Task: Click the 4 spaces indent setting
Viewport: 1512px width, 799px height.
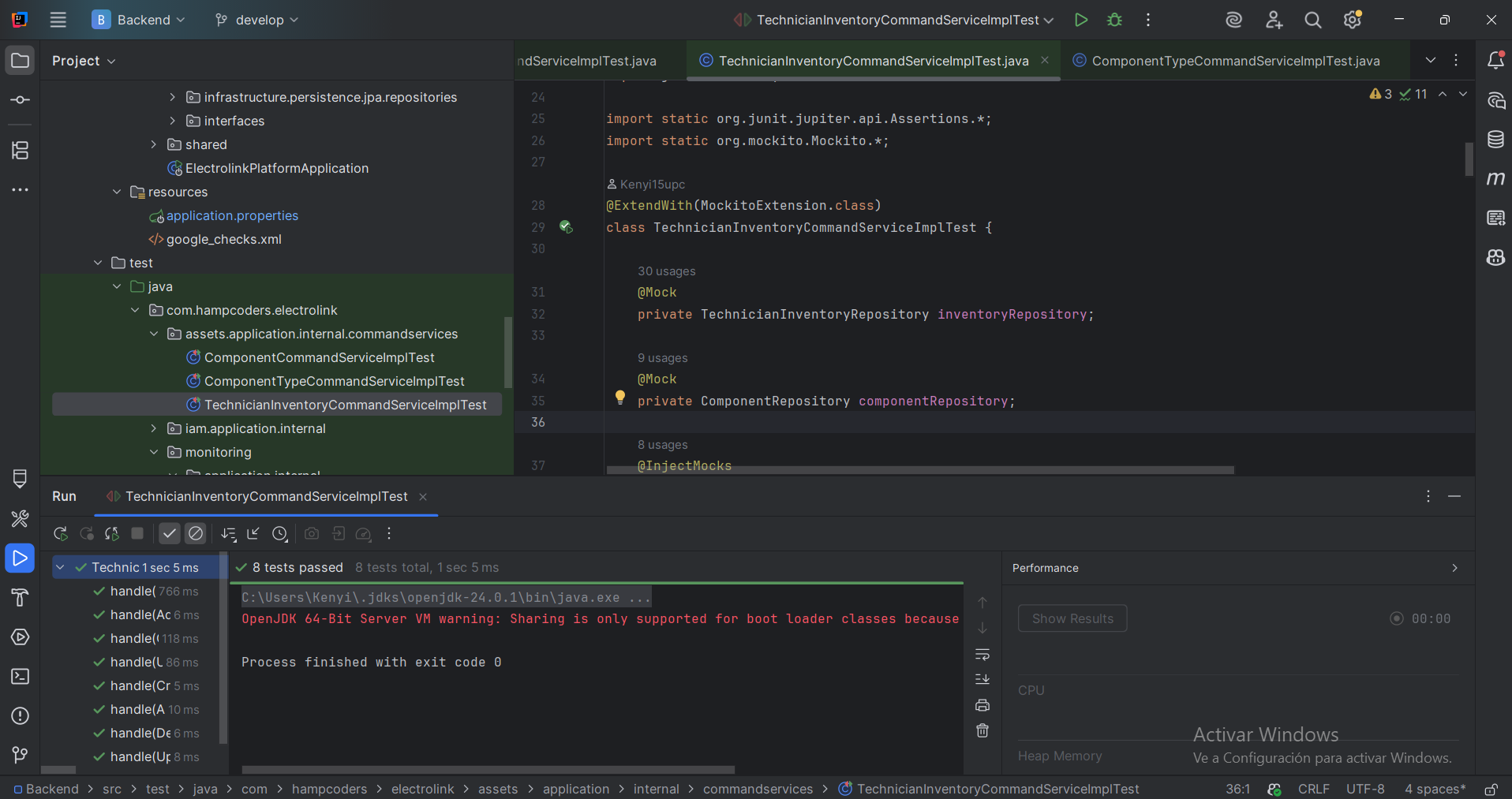Action: pyautogui.click(x=1435, y=790)
